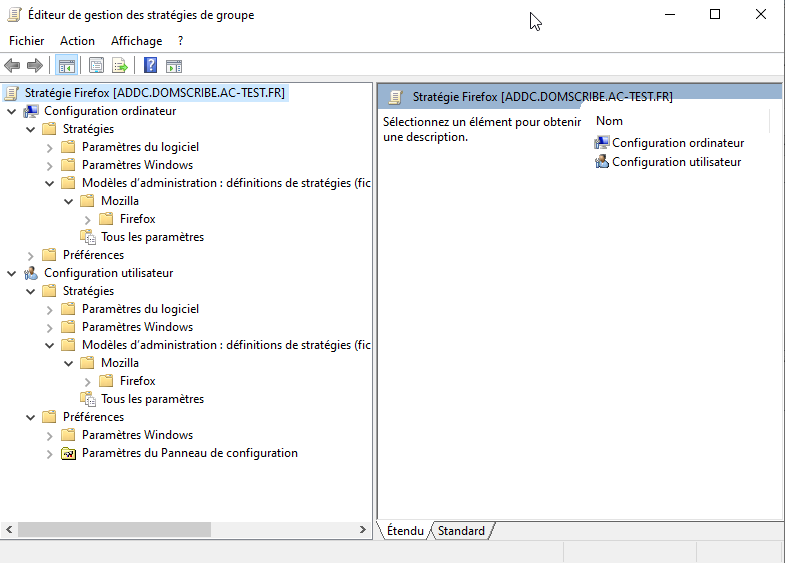785x563 pixels.
Task: Open the Action menu
Action: coord(77,41)
